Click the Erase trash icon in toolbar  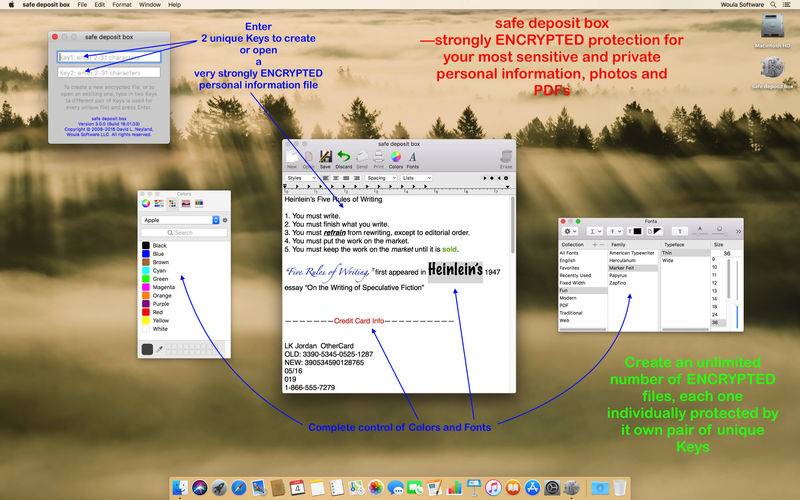[506, 158]
